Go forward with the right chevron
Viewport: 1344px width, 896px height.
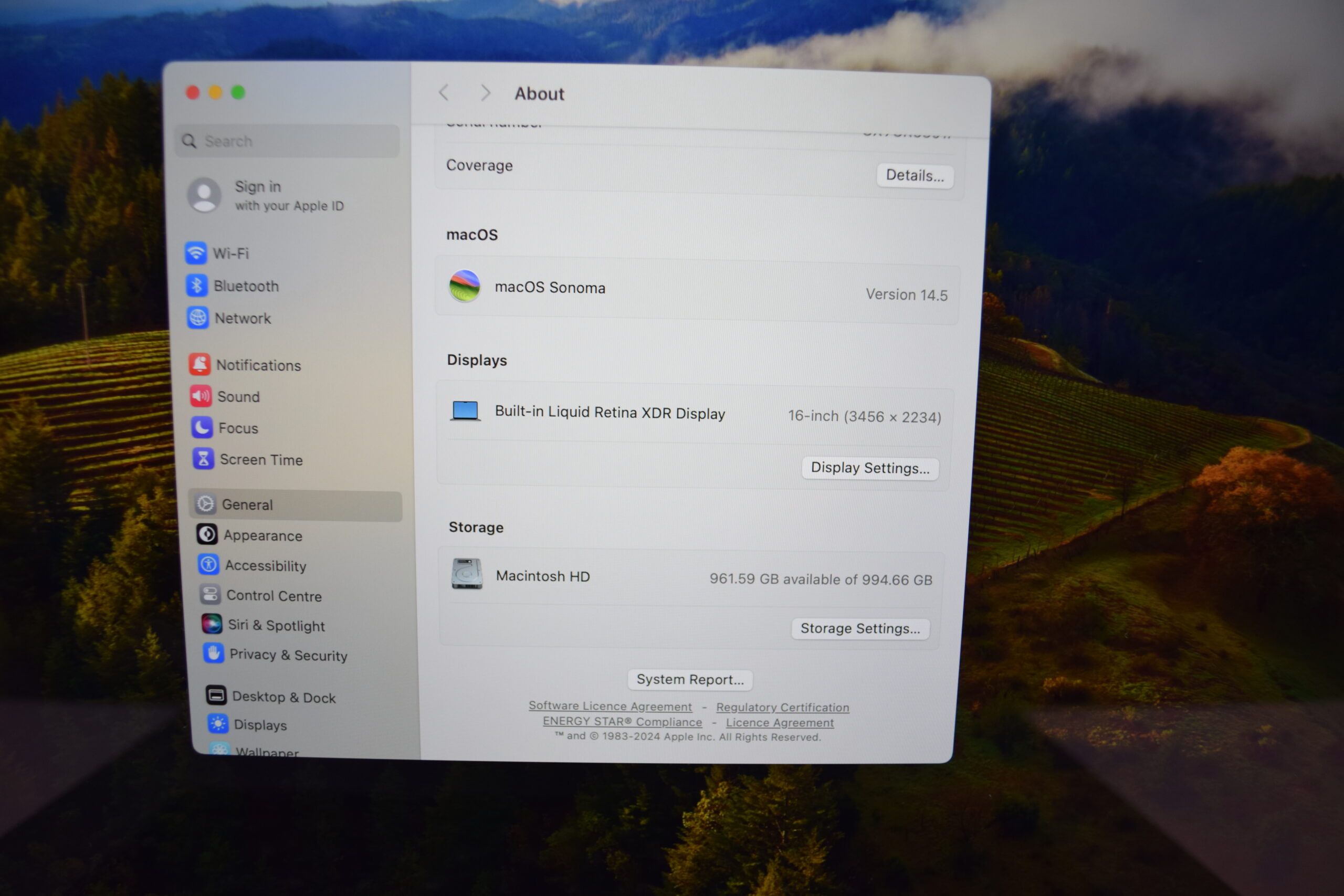(x=486, y=92)
